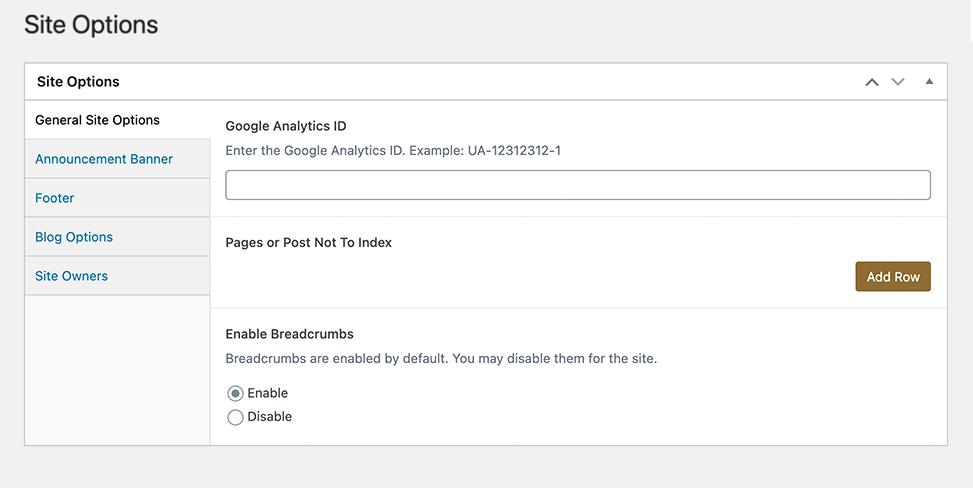The height and width of the screenshot is (488, 973).
Task: Move the Site Options panel up
Action: 872,82
